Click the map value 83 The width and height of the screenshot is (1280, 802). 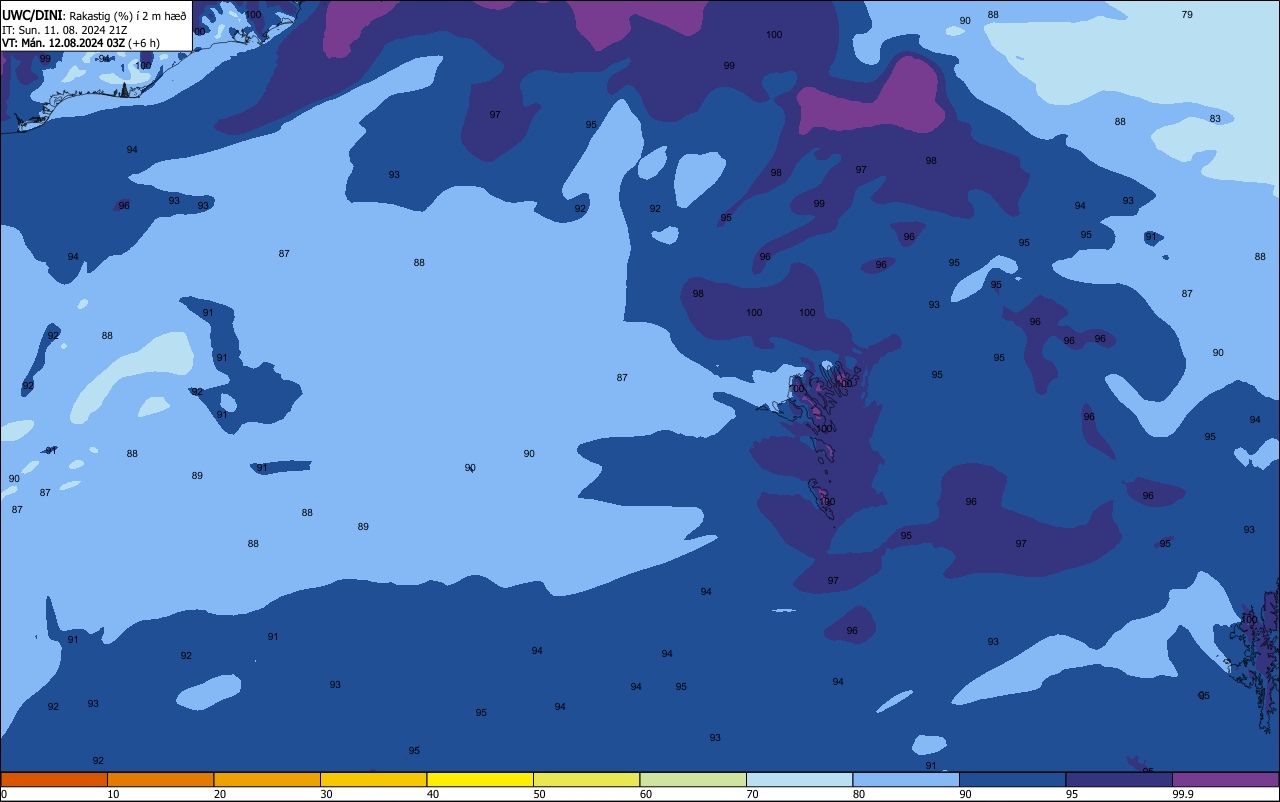pyautogui.click(x=1215, y=119)
